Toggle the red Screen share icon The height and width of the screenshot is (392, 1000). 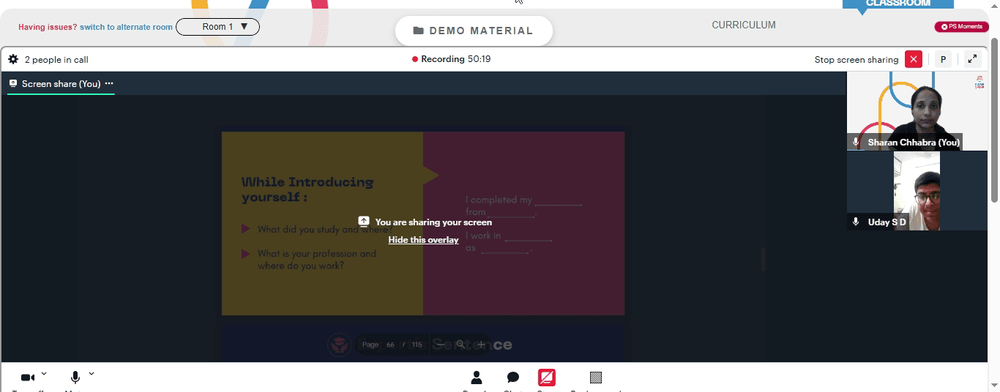[x=547, y=377]
